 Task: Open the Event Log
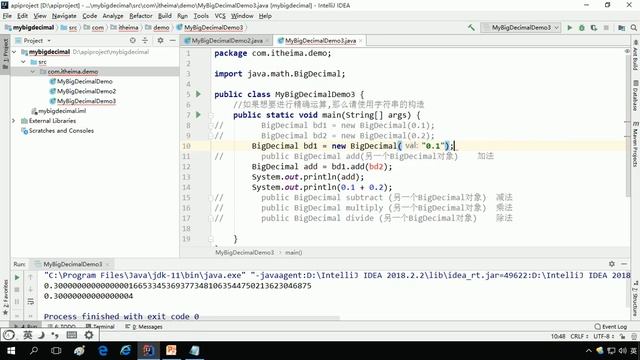pyautogui.click(x=611, y=327)
